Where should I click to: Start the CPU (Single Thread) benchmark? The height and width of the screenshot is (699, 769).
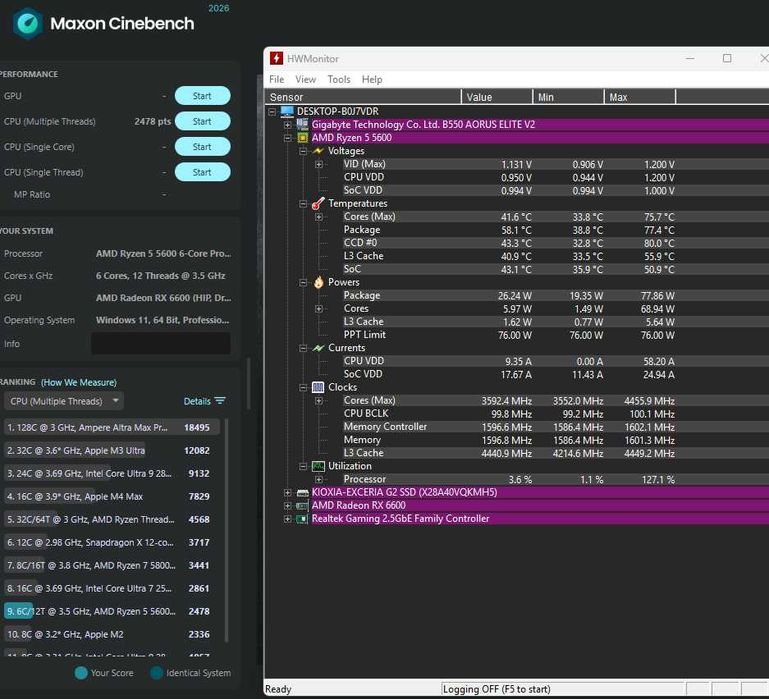pos(202,172)
